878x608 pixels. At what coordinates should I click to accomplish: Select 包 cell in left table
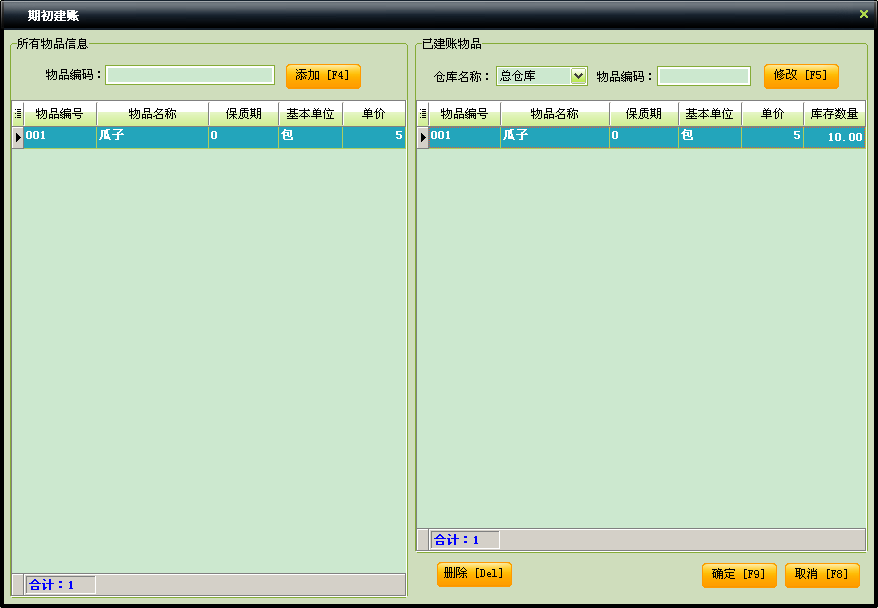click(x=310, y=137)
